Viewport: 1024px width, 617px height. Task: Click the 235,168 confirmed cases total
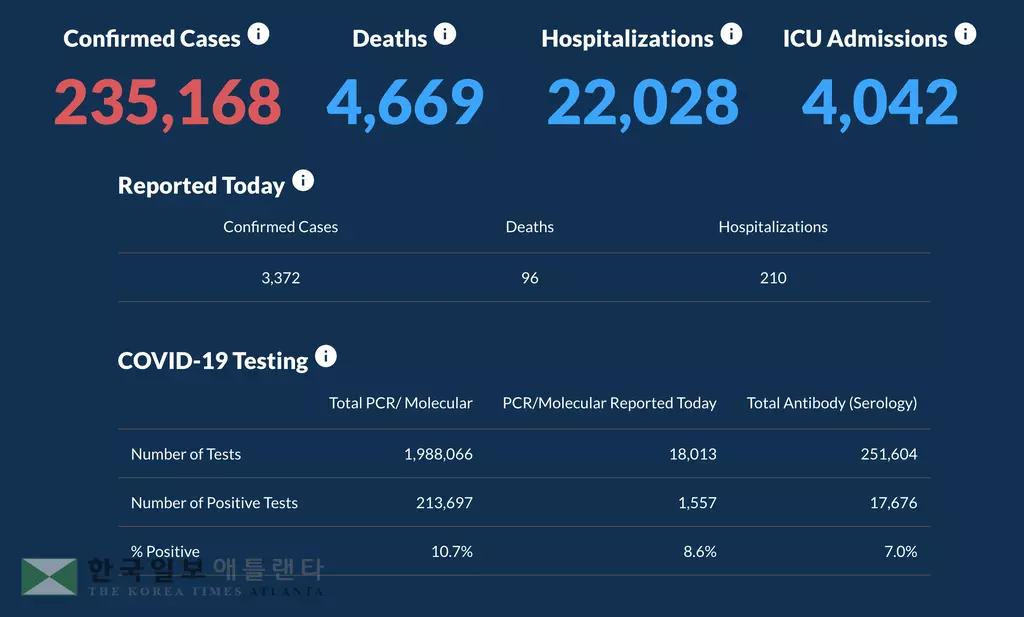[x=167, y=102]
